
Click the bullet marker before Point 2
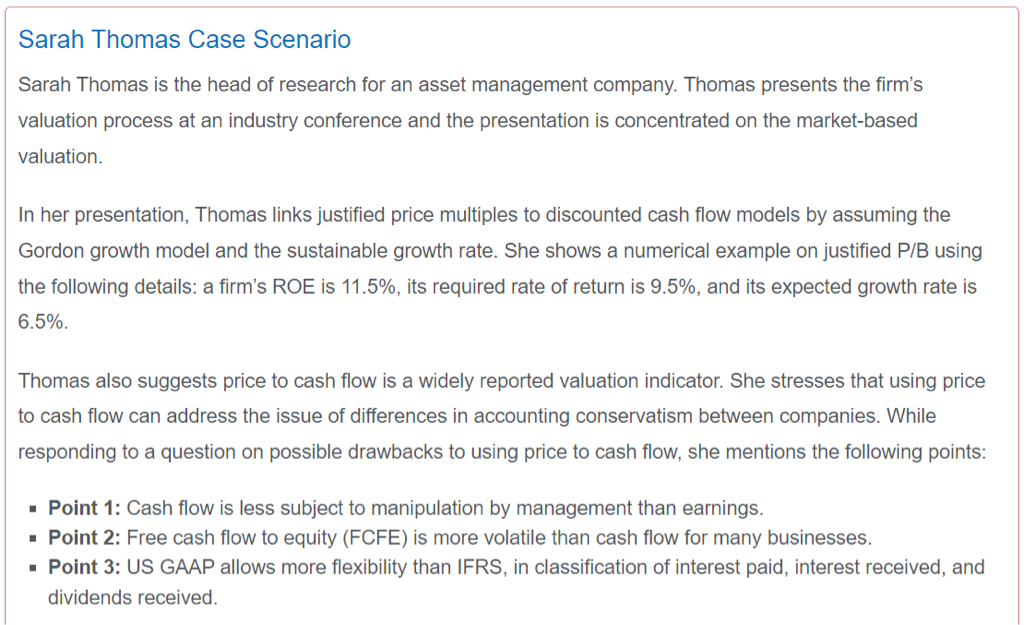point(35,538)
